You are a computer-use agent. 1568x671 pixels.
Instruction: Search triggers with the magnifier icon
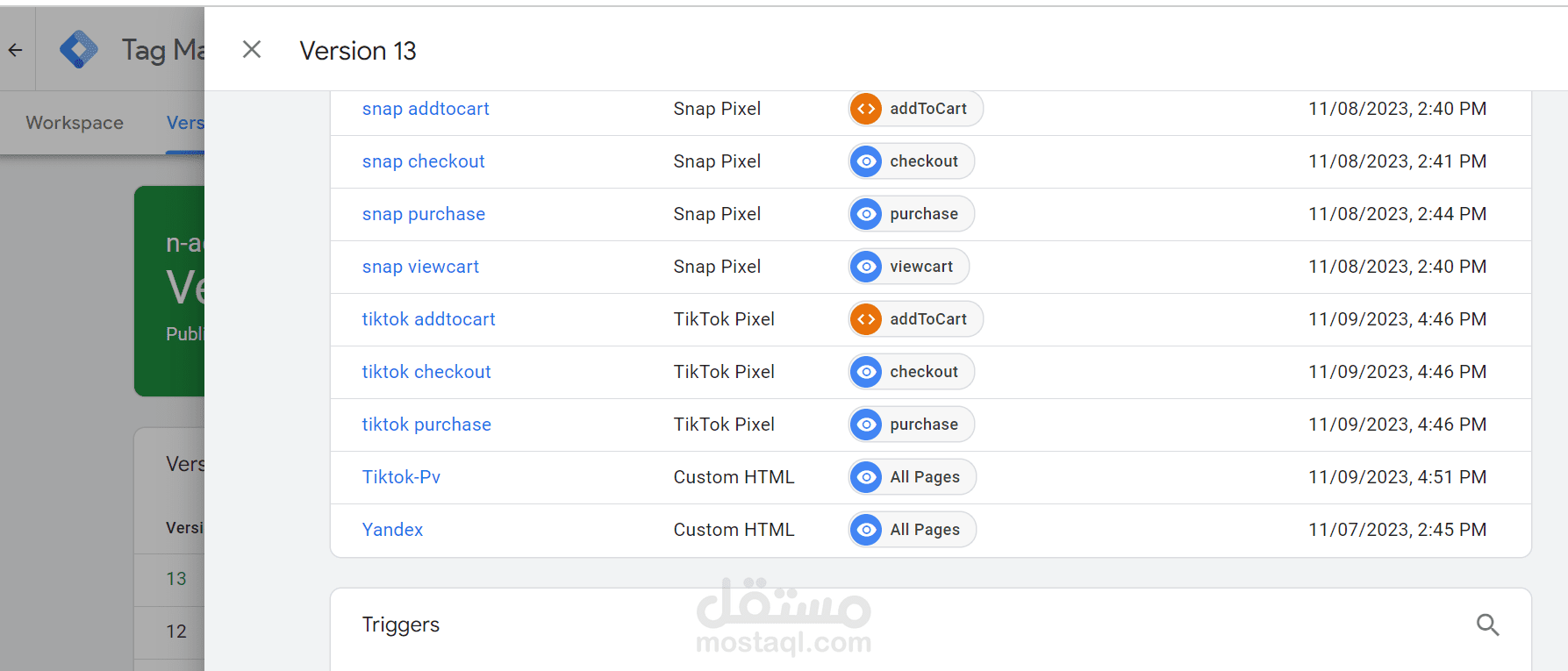(x=1487, y=625)
